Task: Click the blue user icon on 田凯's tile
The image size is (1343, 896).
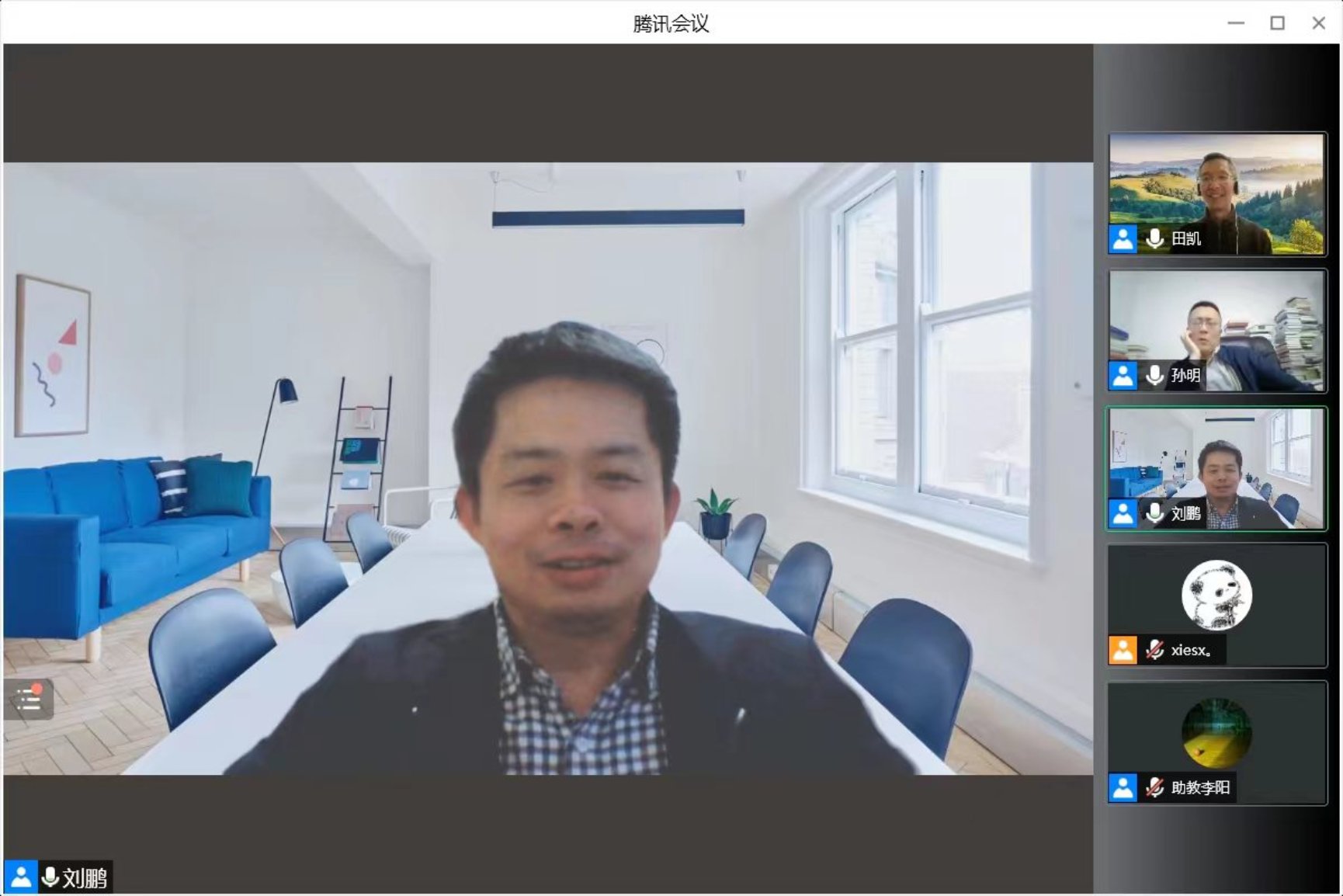Action: 1123,239
